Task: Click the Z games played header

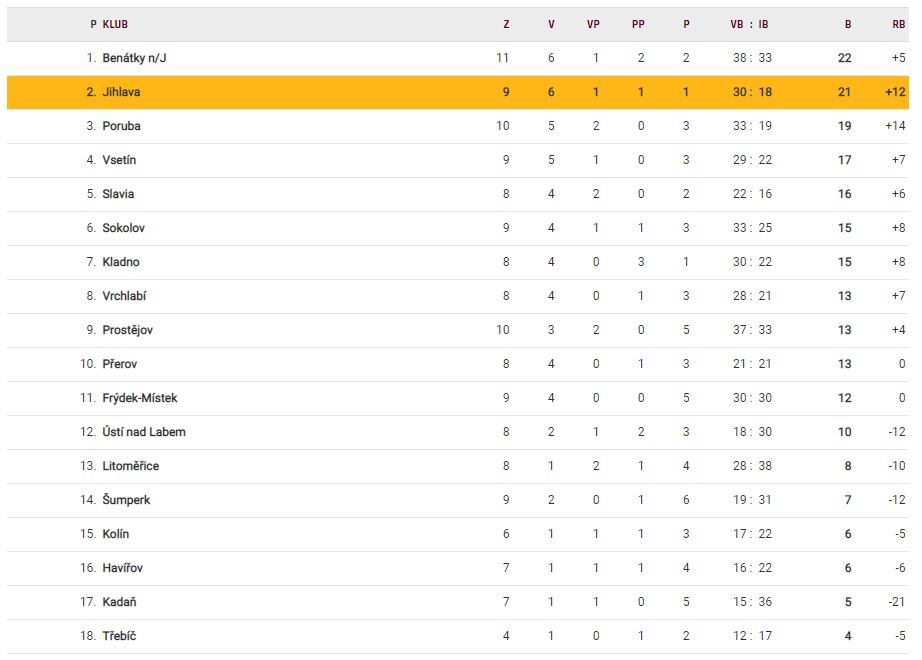Action: click(x=506, y=24)
